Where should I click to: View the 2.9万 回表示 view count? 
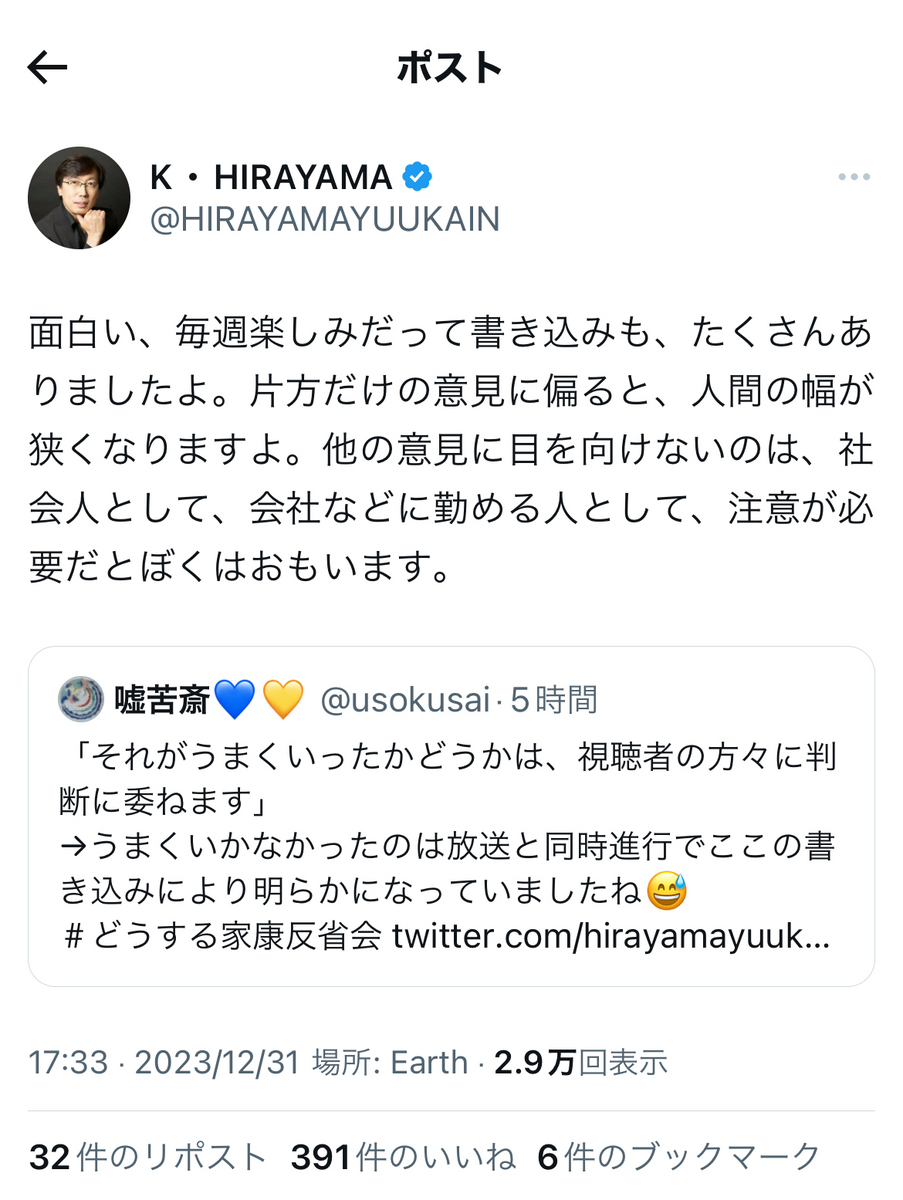pos(580,1062)
